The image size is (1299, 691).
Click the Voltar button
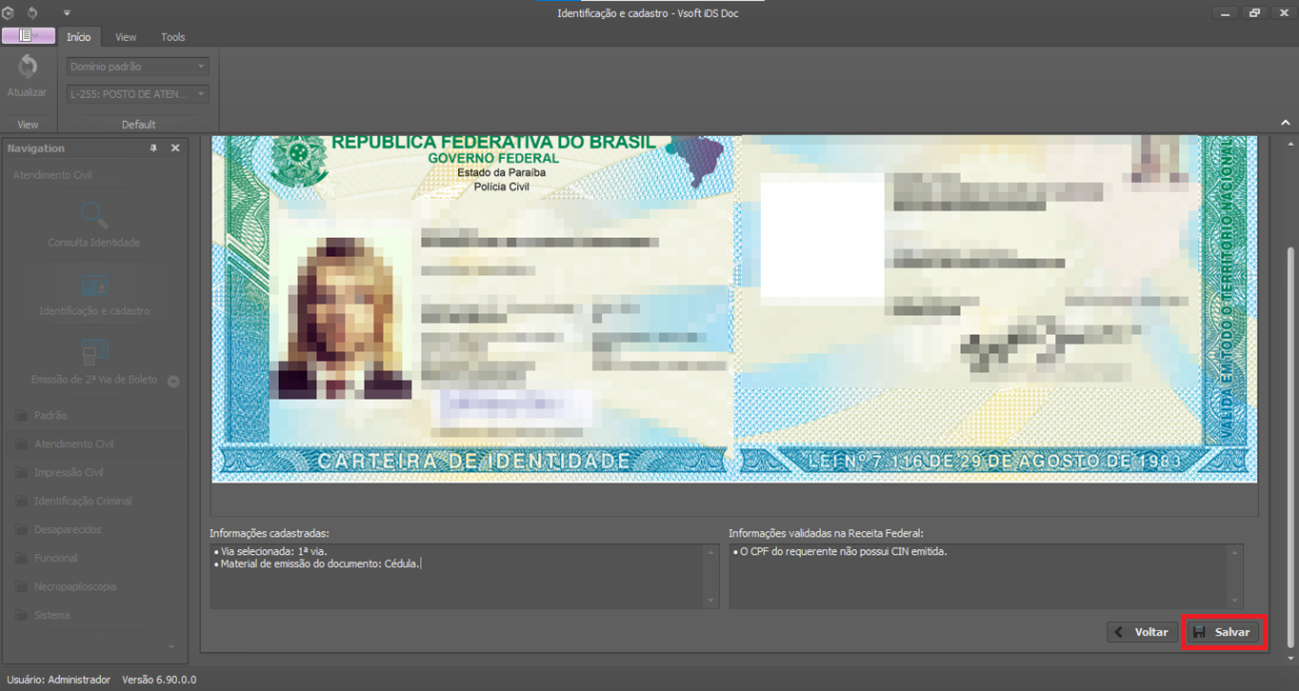[x=1142, y=632]
